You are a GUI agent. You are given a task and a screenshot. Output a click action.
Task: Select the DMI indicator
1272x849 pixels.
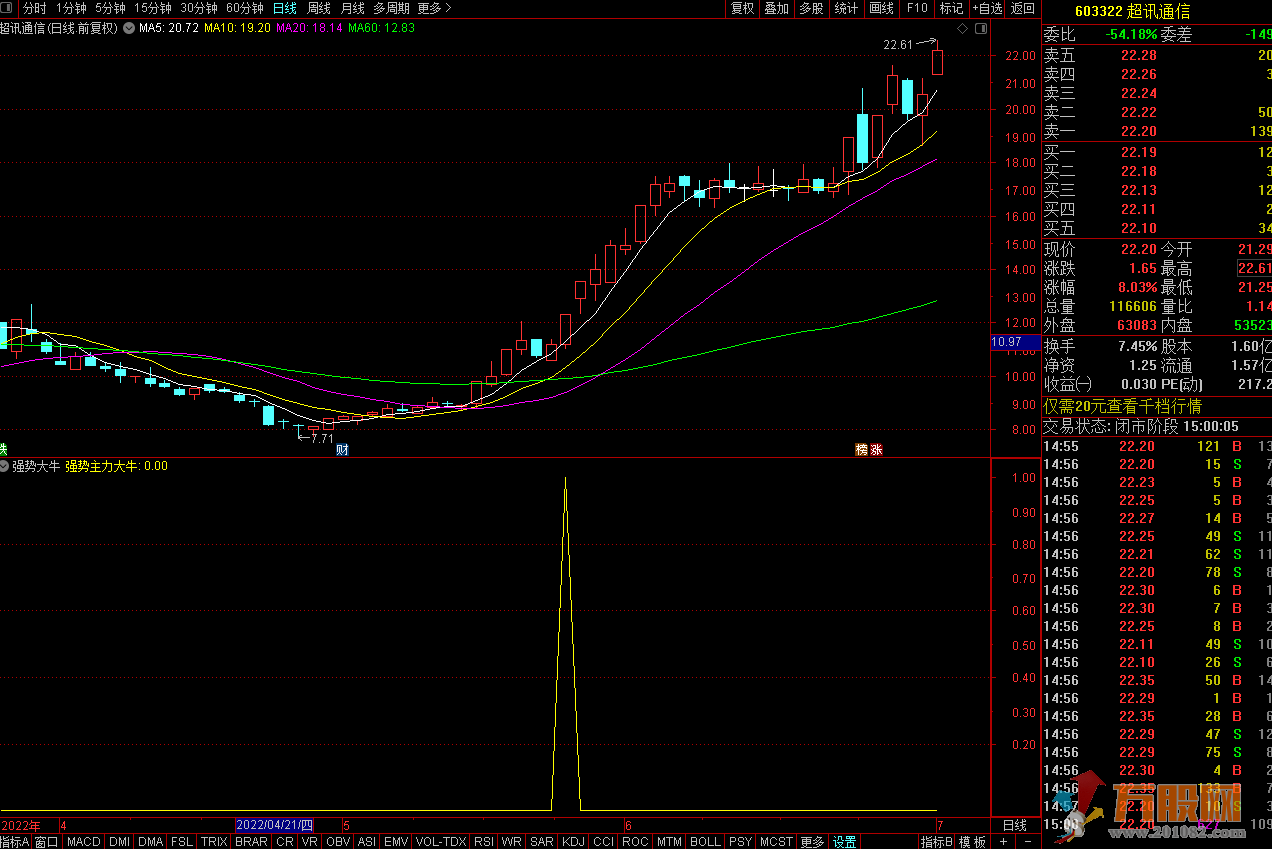[120, 842]
